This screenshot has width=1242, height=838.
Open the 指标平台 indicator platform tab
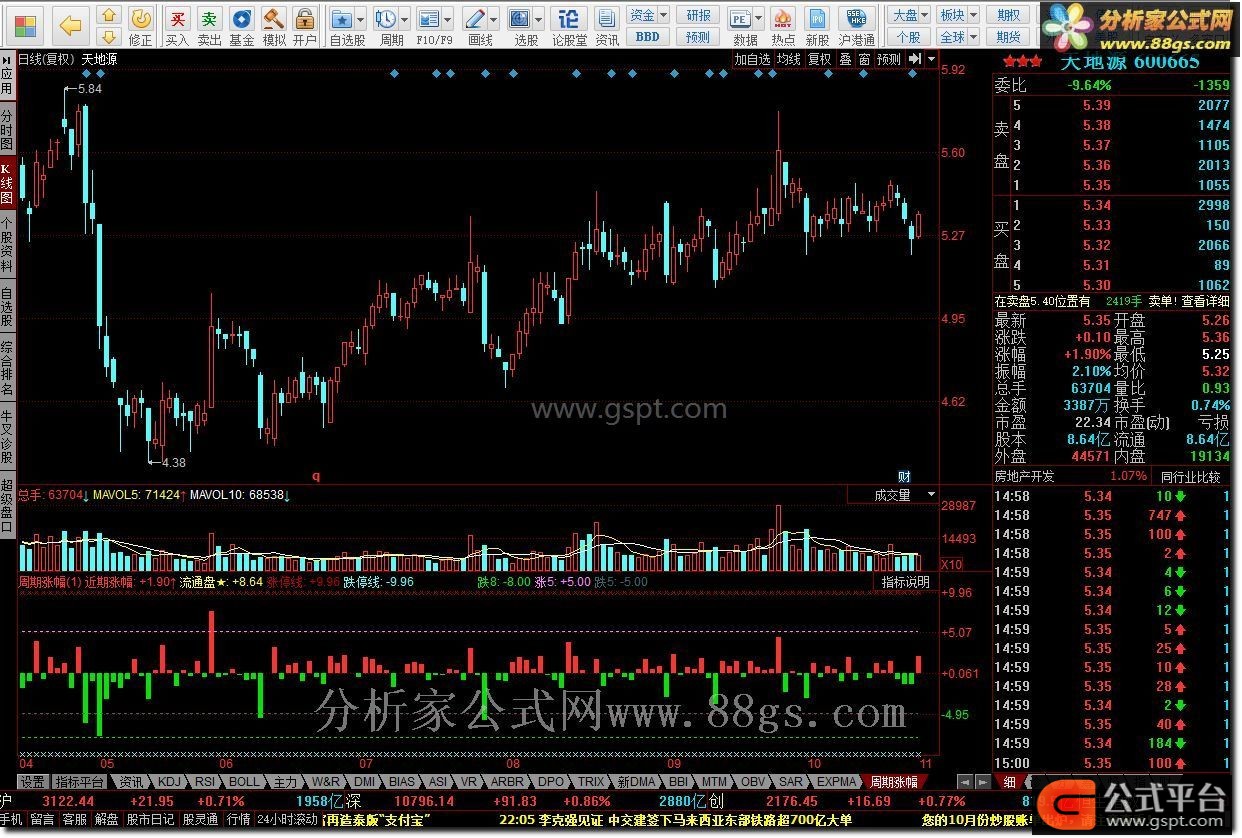tap(80, 781)
